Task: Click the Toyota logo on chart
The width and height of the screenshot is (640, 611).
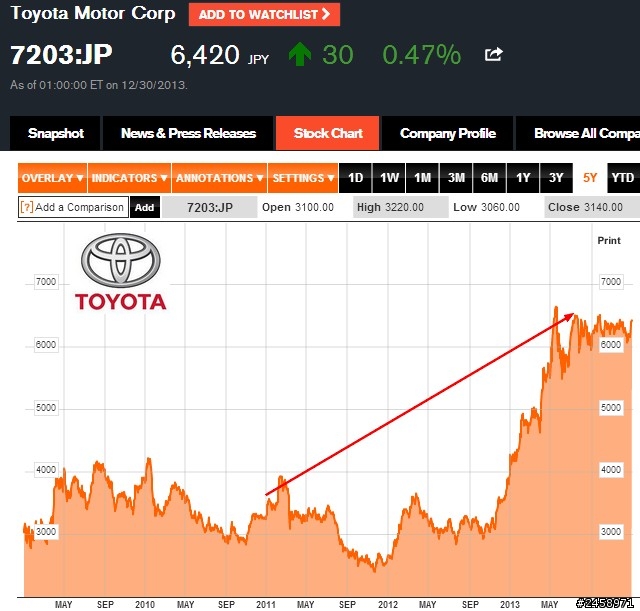Action: pyautogui.click(x=121, y=271)
